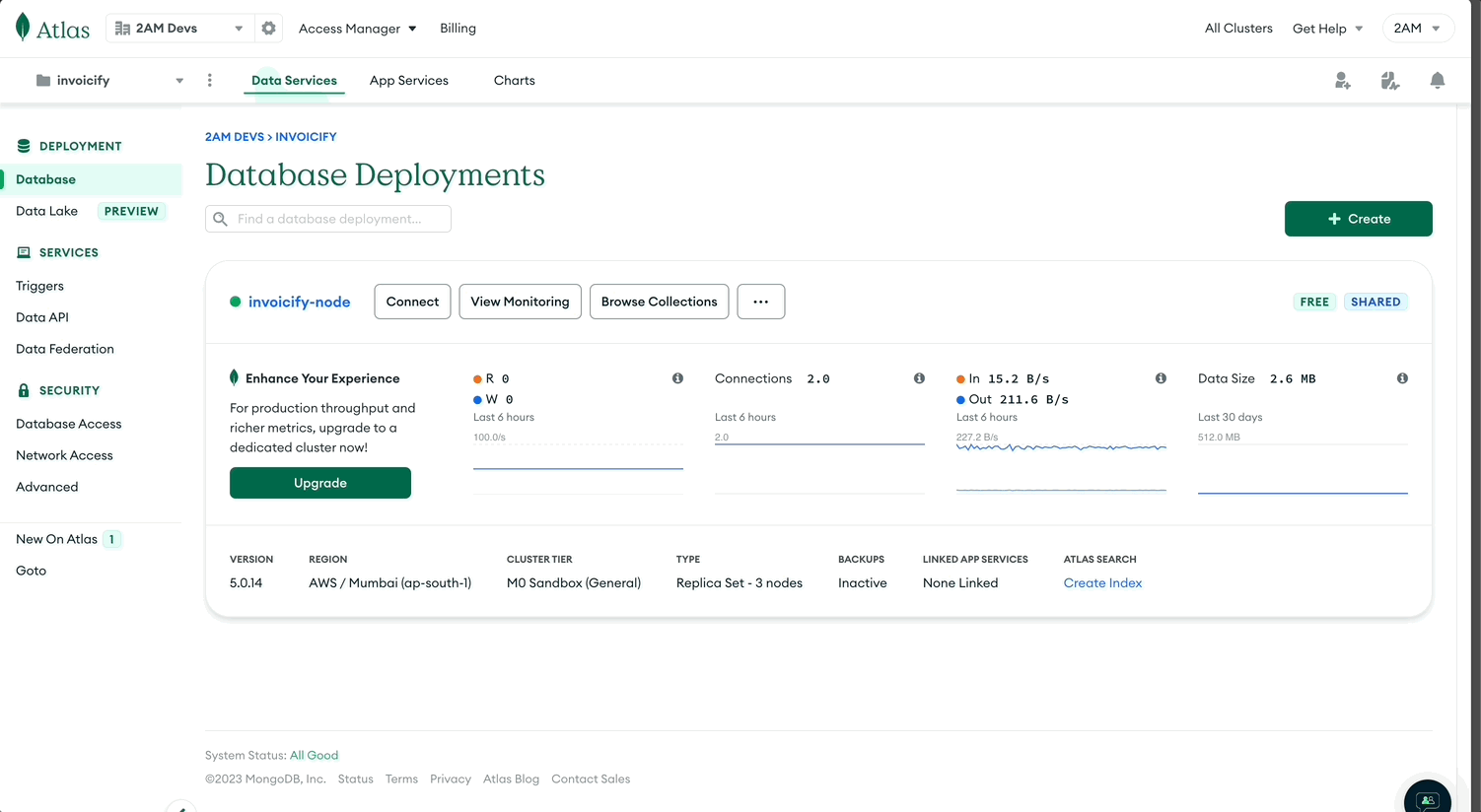The image size is (1481, 812).
Task: Click invite user icon in header
Action: [1342, 81]
